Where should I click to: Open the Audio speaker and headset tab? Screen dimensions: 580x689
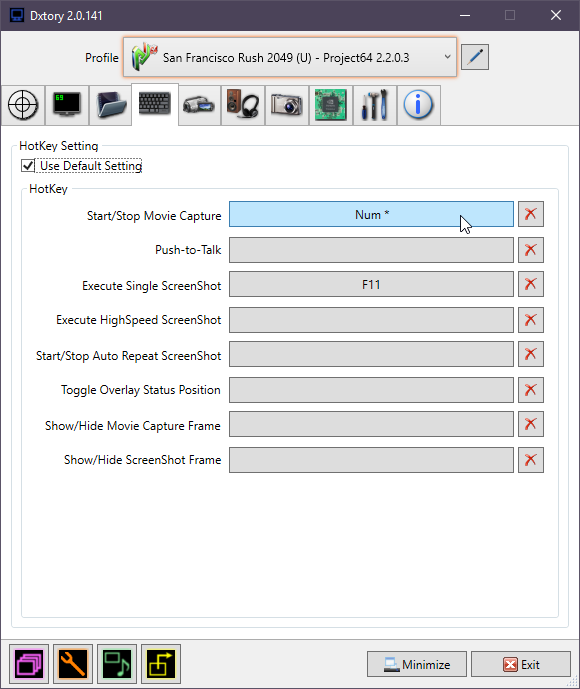pyautogui.click(x=243, y=105)
